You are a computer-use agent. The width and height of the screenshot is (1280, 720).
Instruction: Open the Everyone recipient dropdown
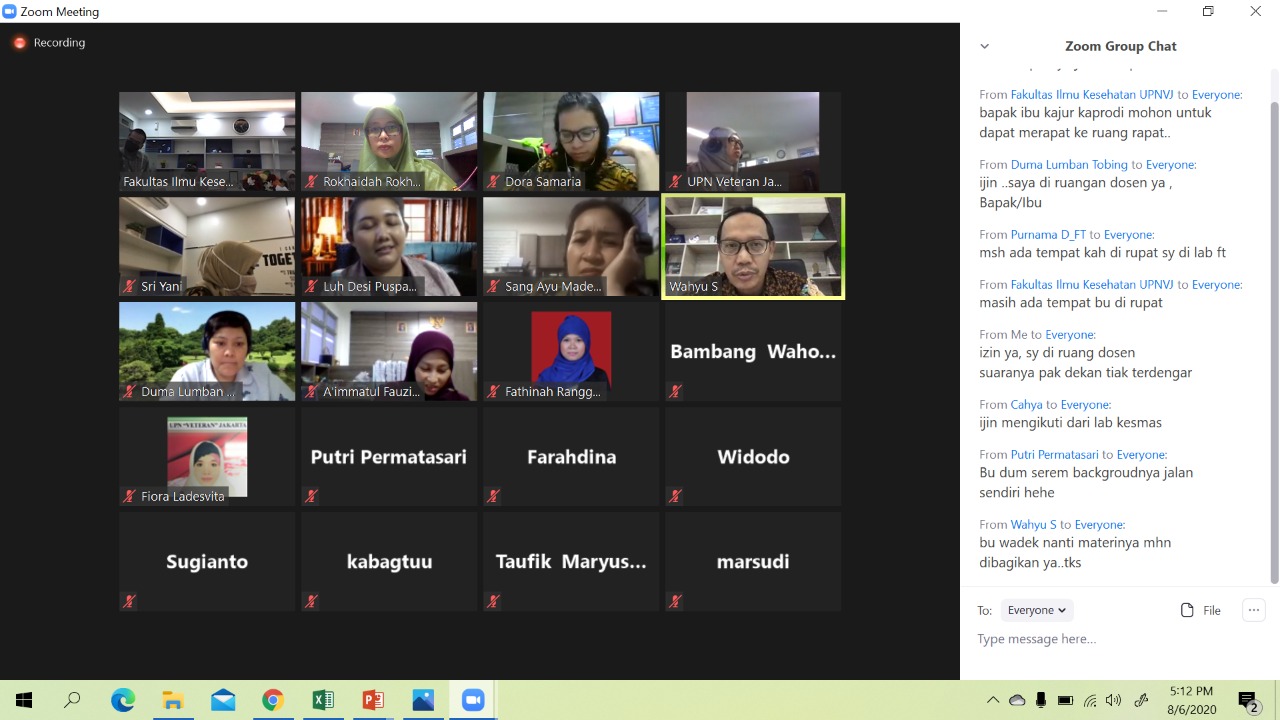coord(1036,610)
